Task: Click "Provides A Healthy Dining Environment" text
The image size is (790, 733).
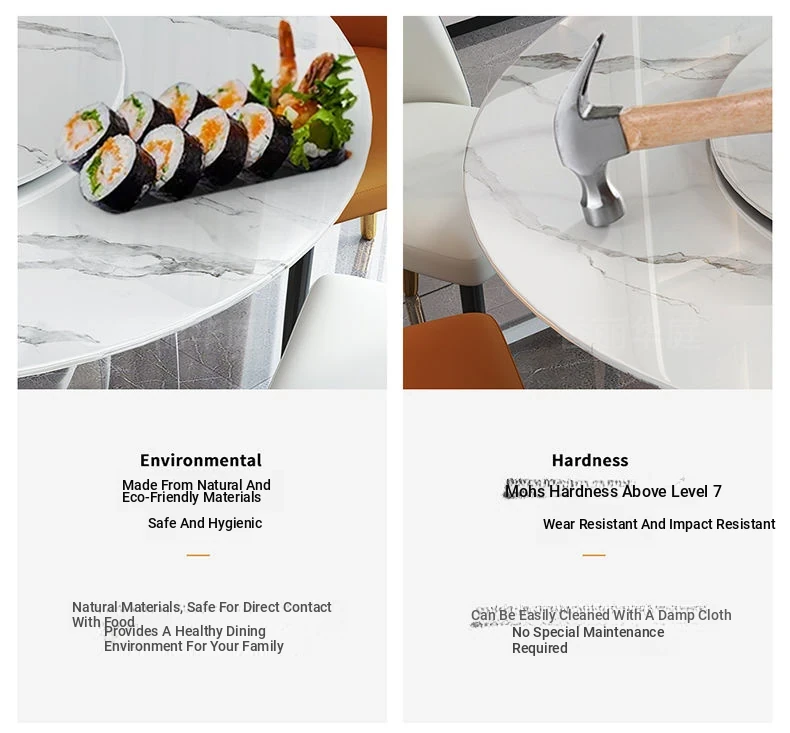Action: tap(194, 638)
